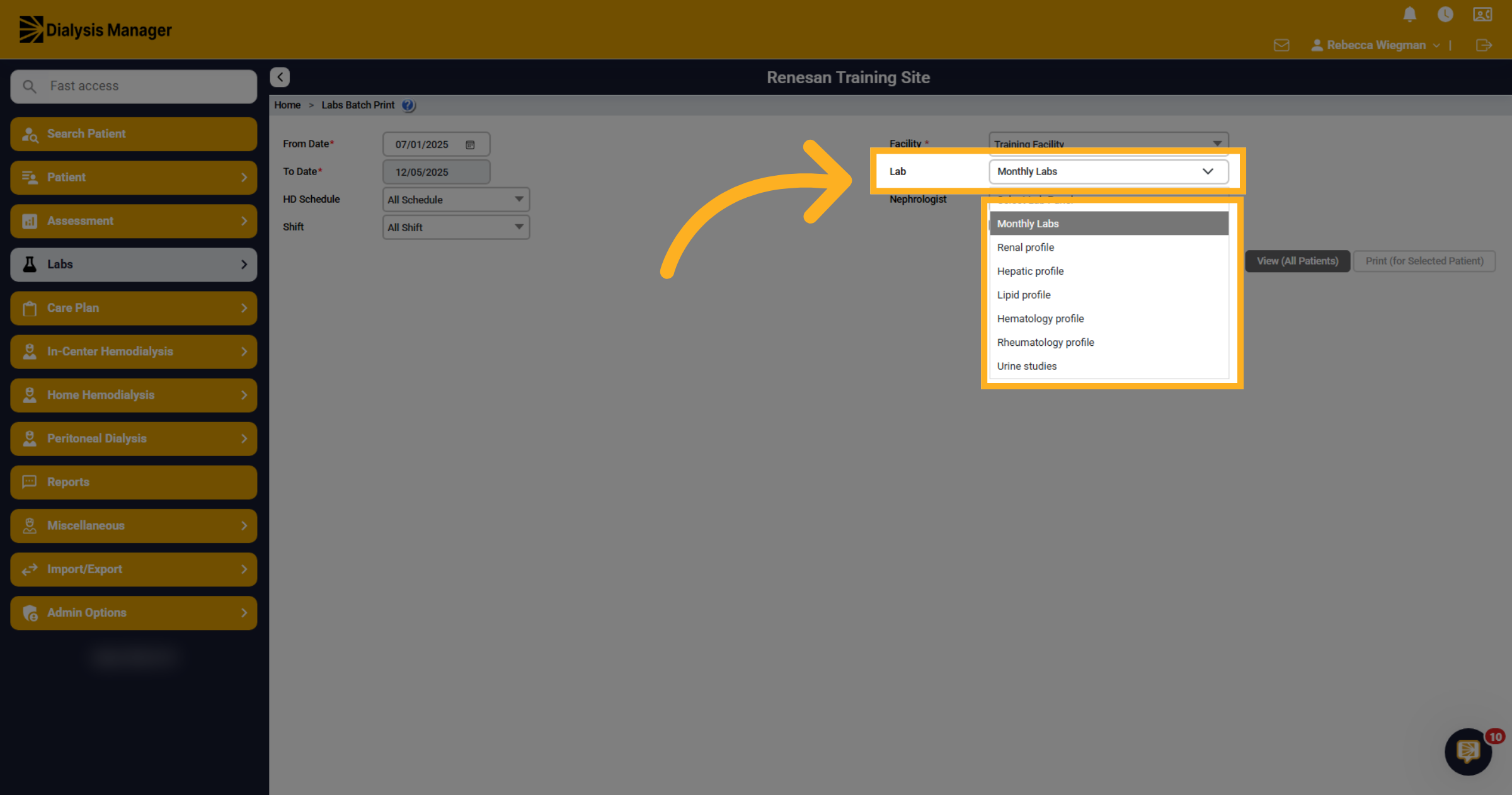
Task: Open the chat support bubble icon
Action: click(1469, 751)
